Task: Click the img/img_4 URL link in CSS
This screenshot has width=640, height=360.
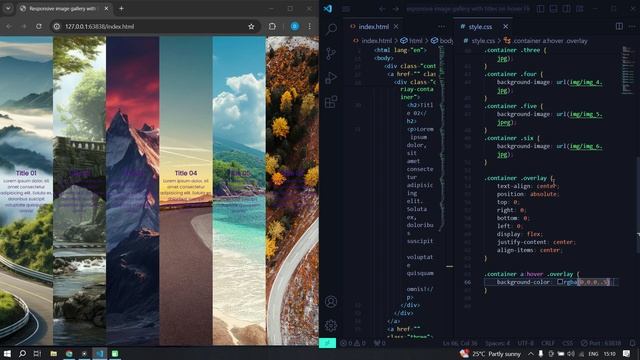Action: (586, 82)
